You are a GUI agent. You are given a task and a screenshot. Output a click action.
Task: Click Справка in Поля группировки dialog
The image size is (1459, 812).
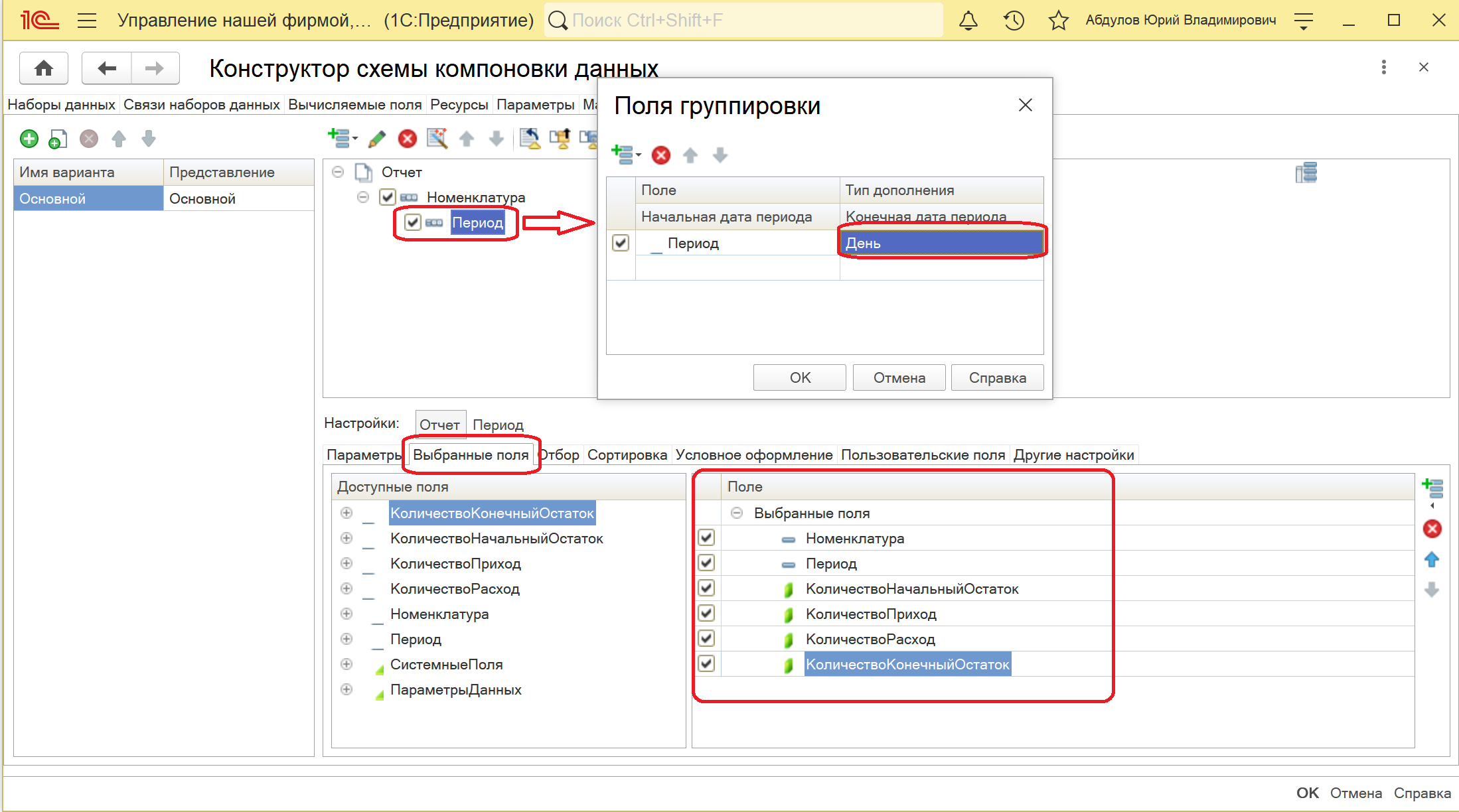pyautogui.click(x=997, y=377)
